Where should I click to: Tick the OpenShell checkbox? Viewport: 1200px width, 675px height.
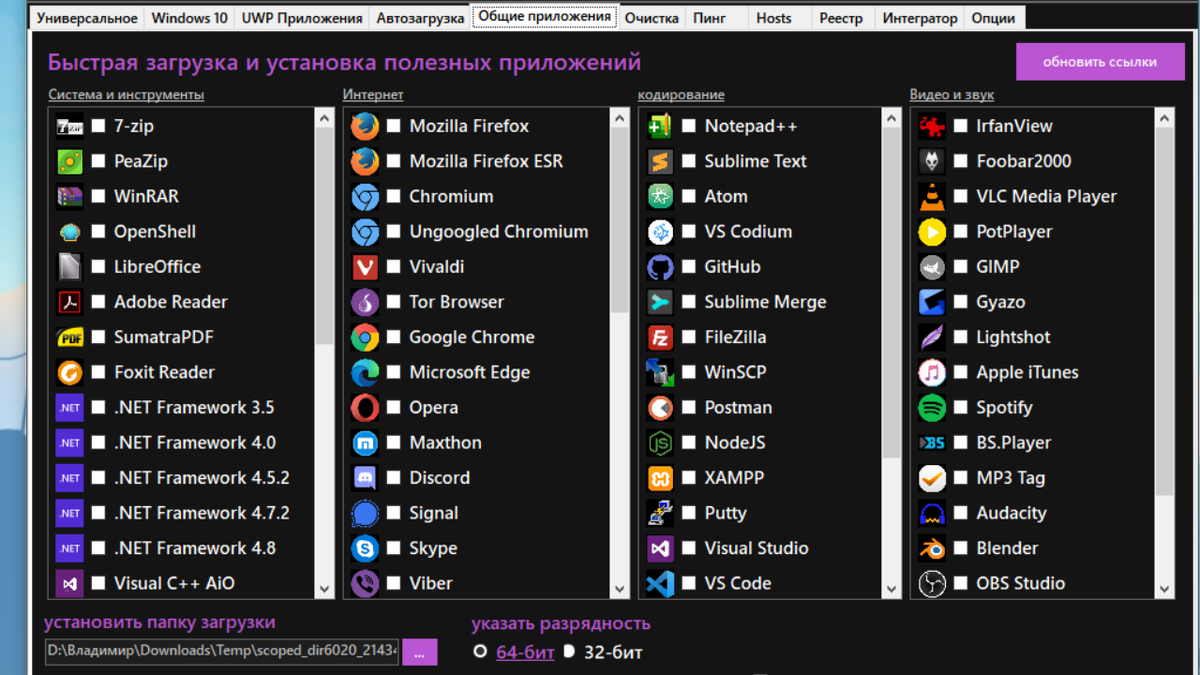(98, 232)
